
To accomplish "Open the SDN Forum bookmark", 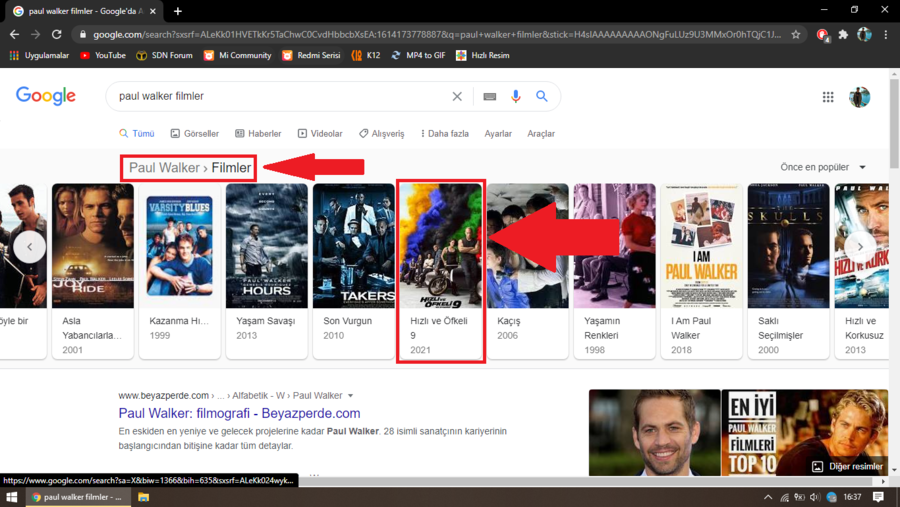I will tap(164, 55).
